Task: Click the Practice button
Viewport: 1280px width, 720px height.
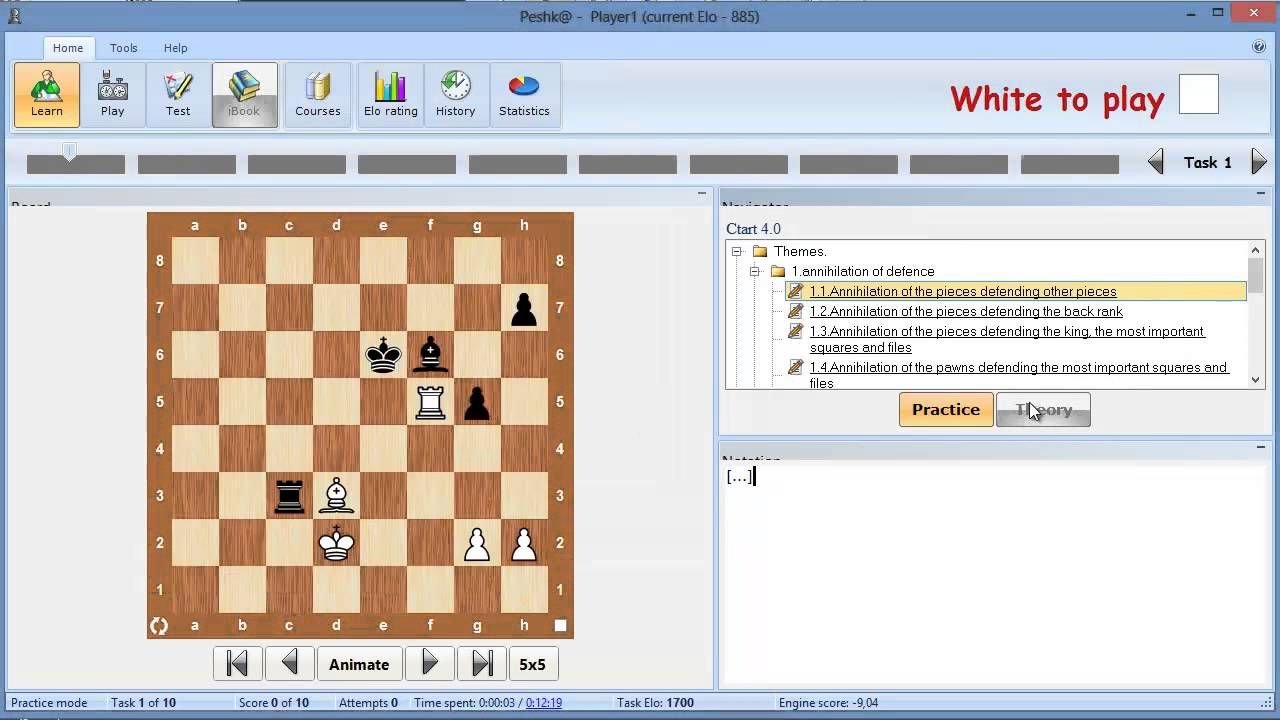Action: pos(946,410)
